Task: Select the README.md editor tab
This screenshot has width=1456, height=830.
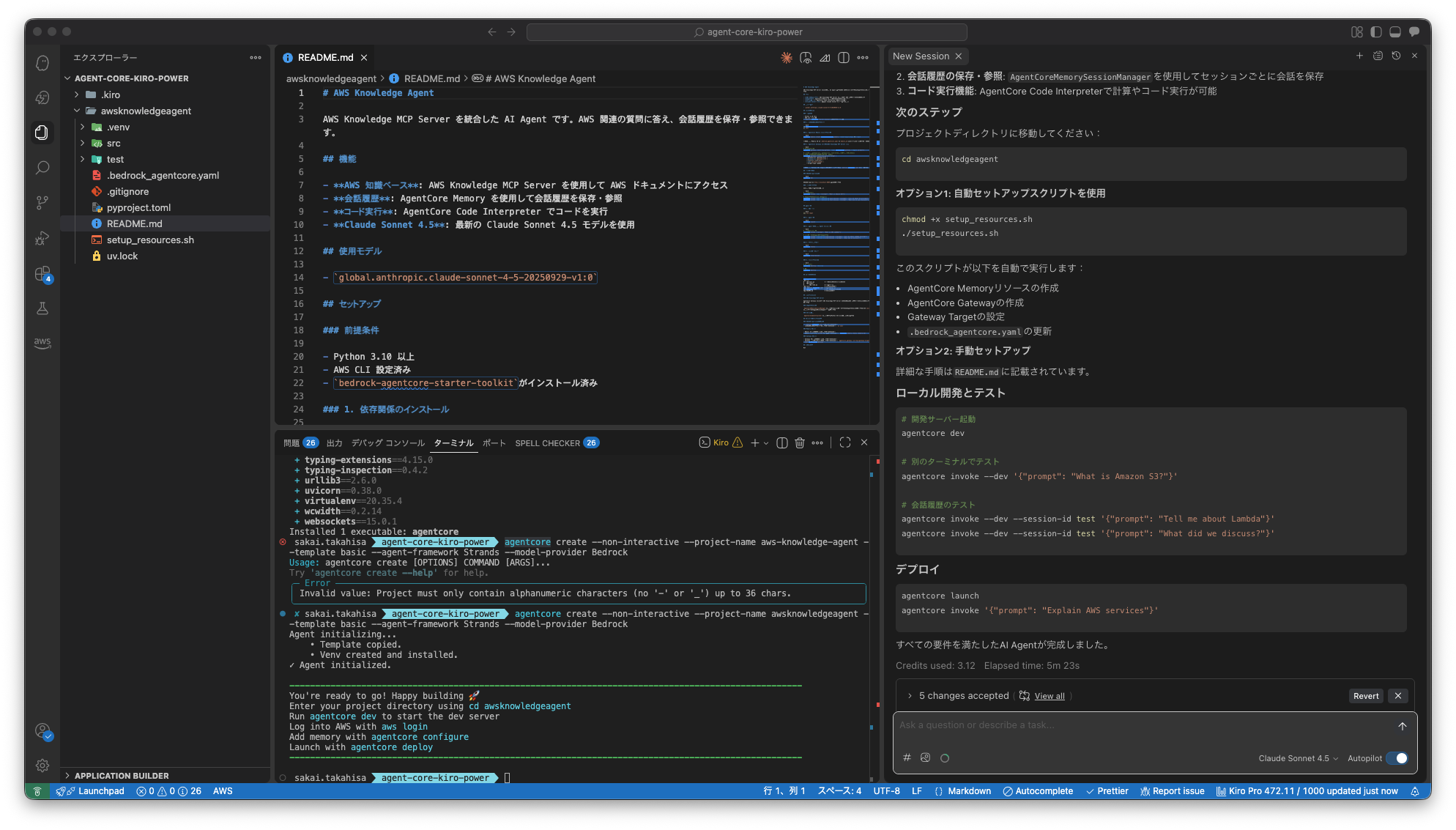Action: 325,57
